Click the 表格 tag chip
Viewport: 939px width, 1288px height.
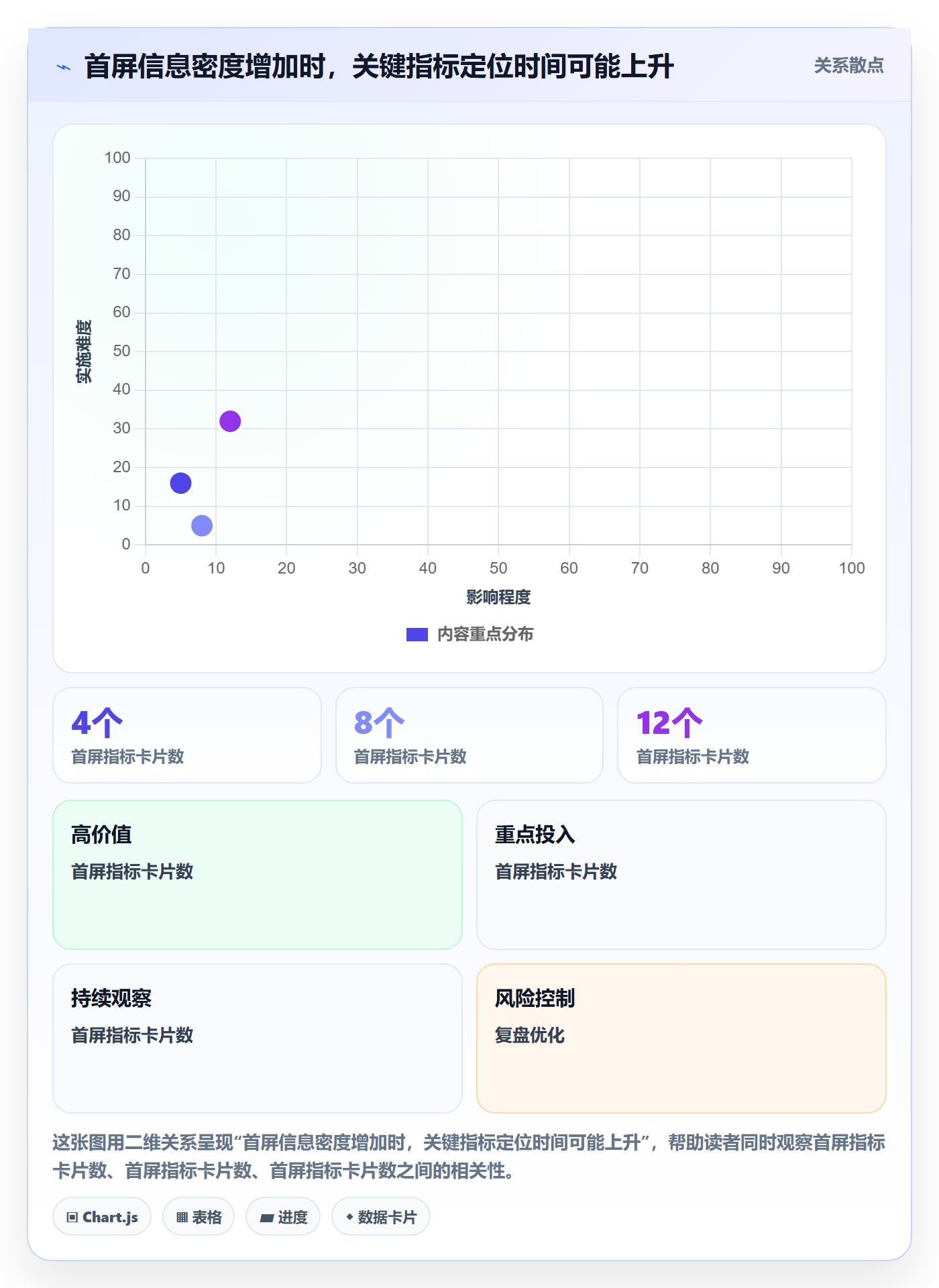[199, 1217]
